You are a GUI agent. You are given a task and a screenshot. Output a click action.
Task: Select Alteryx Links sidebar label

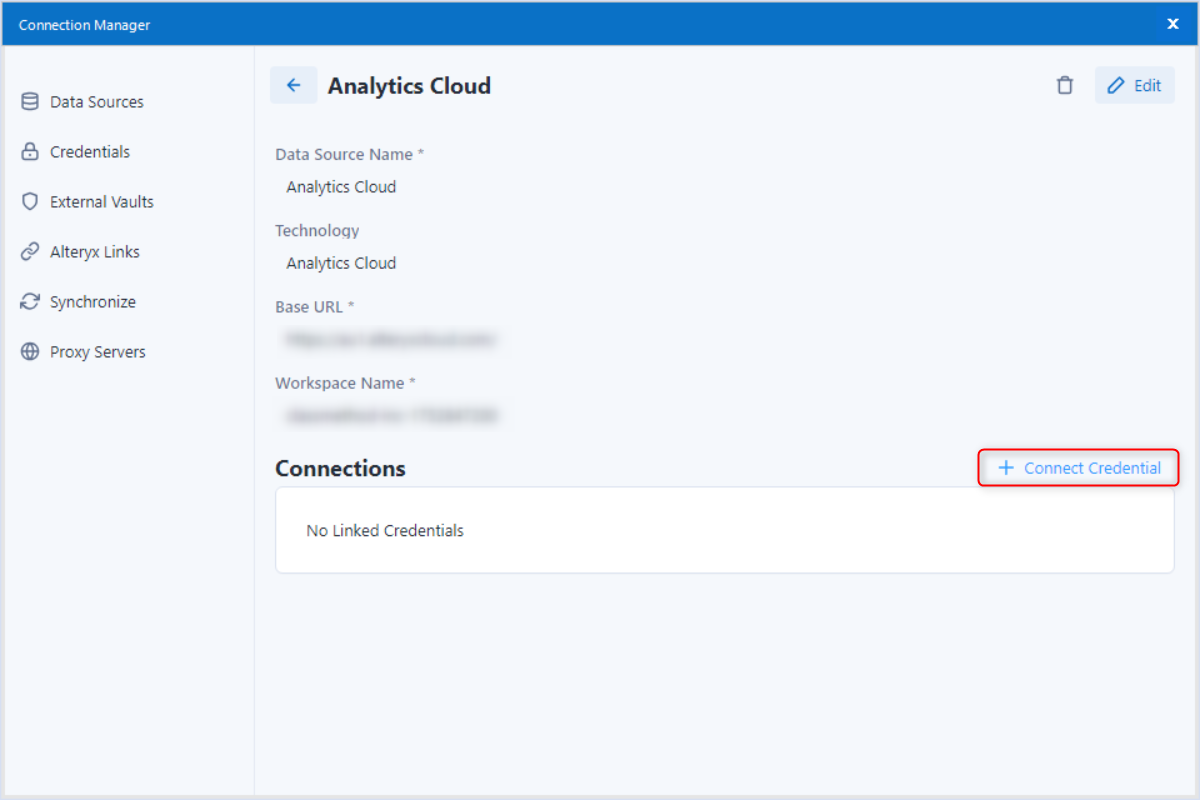coord(95,252)
